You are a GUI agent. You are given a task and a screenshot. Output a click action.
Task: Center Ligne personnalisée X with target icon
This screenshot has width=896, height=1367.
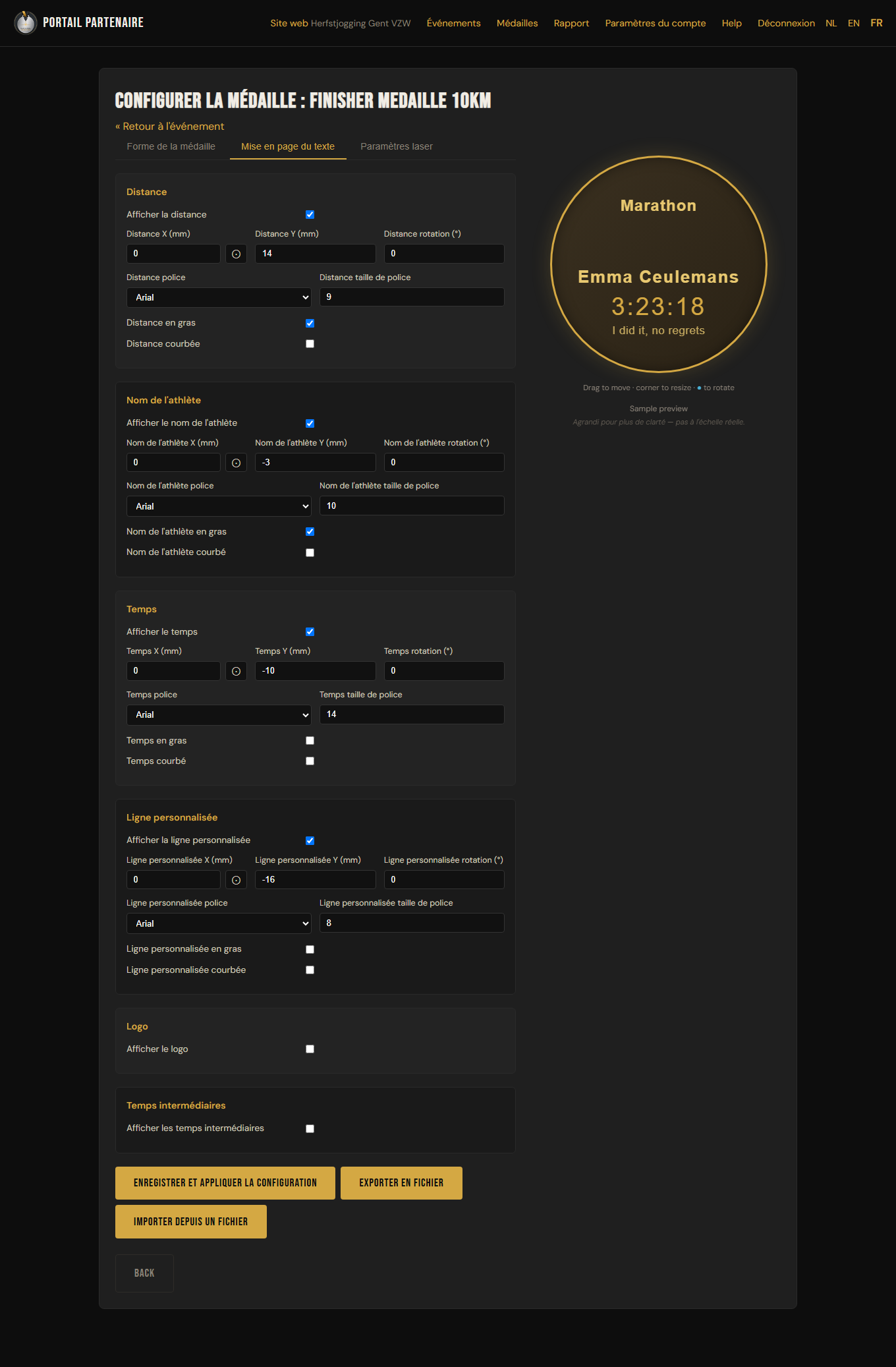pyautogui.click(x=236, y=880)
